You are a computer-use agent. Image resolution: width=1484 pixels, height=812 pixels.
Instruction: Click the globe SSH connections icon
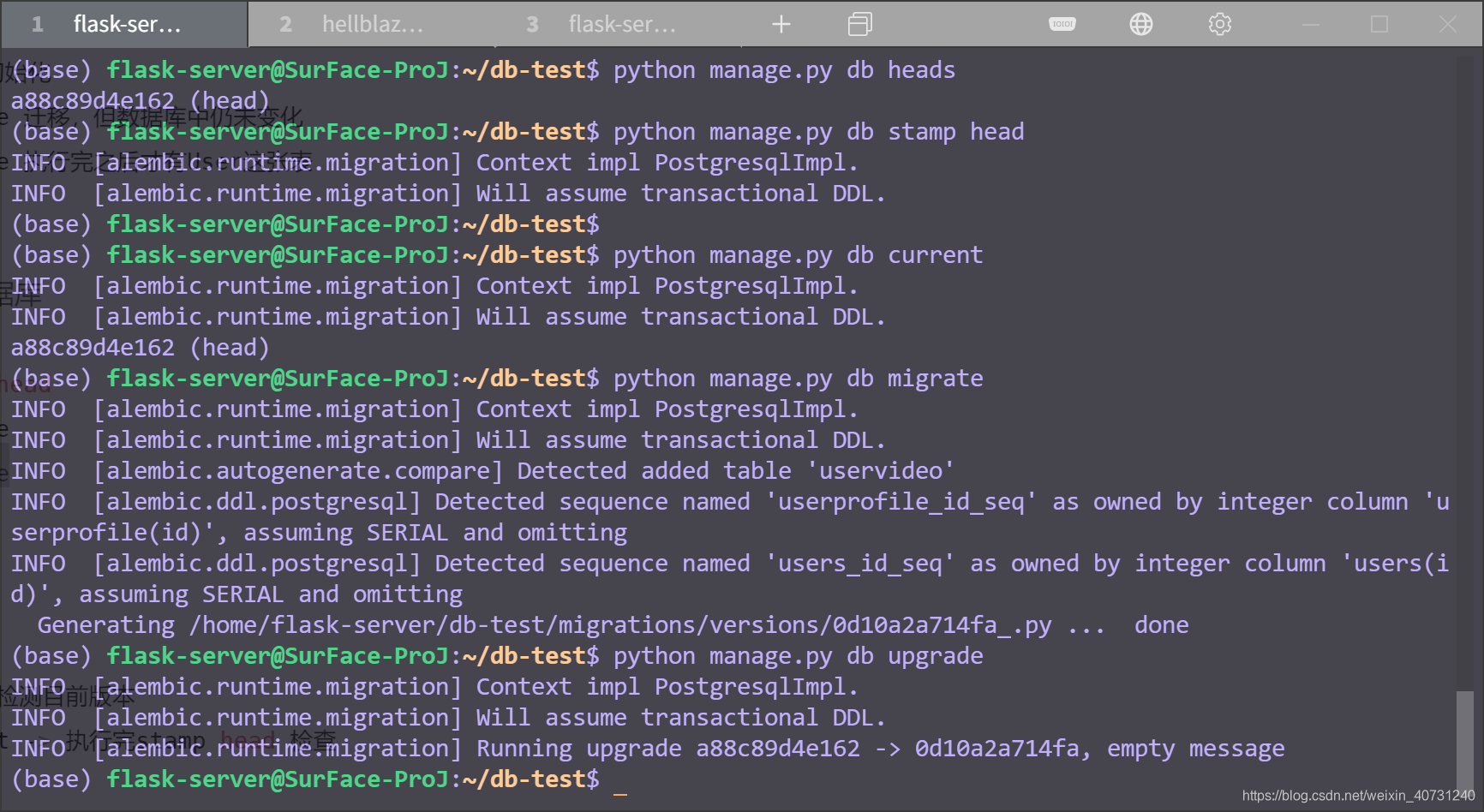pos(1140,24)
